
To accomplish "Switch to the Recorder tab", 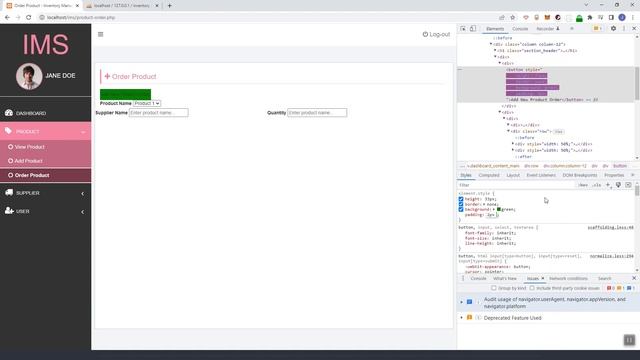I will pos(547,29).
